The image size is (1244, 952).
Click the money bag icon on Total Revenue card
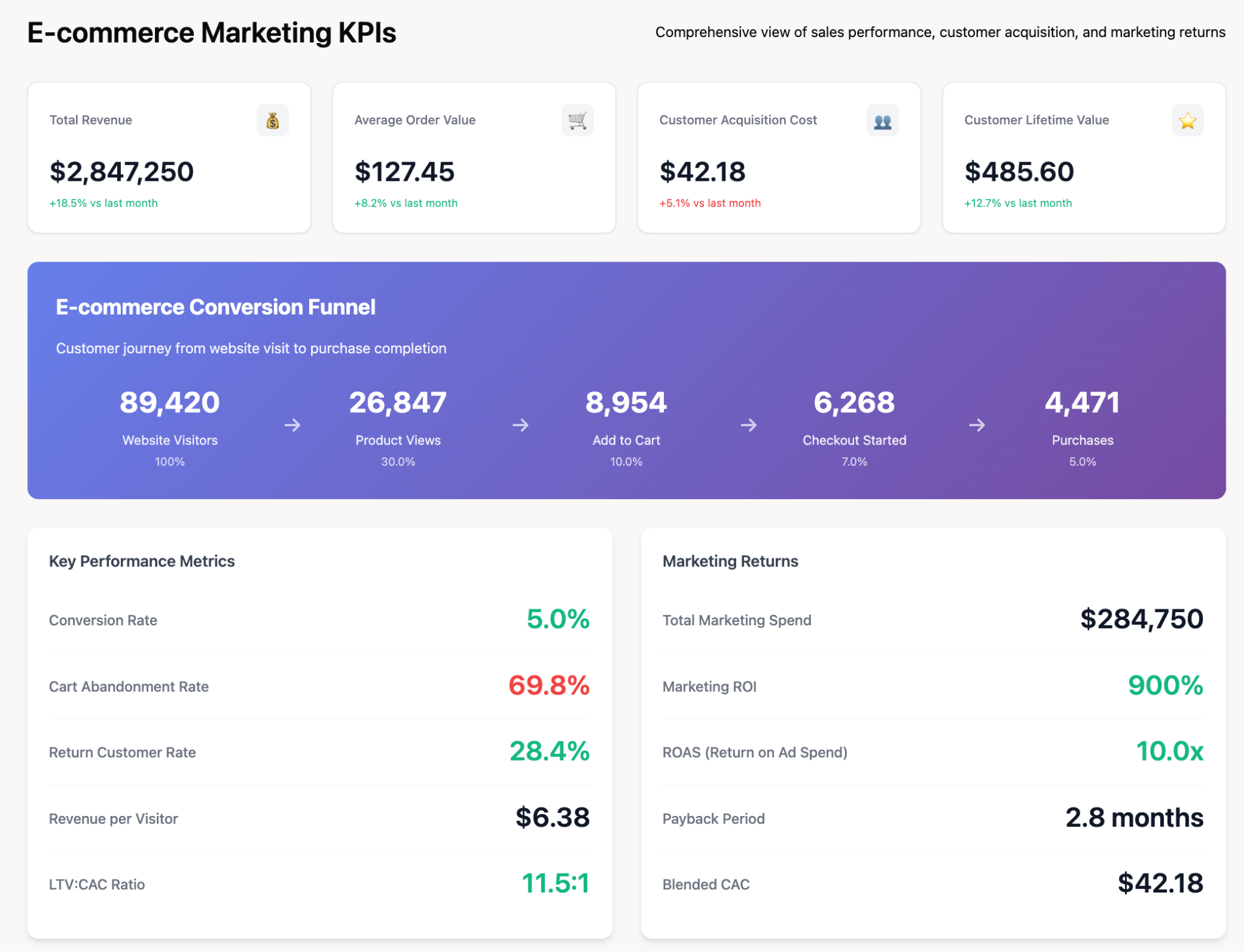click(x=273, y=120)
